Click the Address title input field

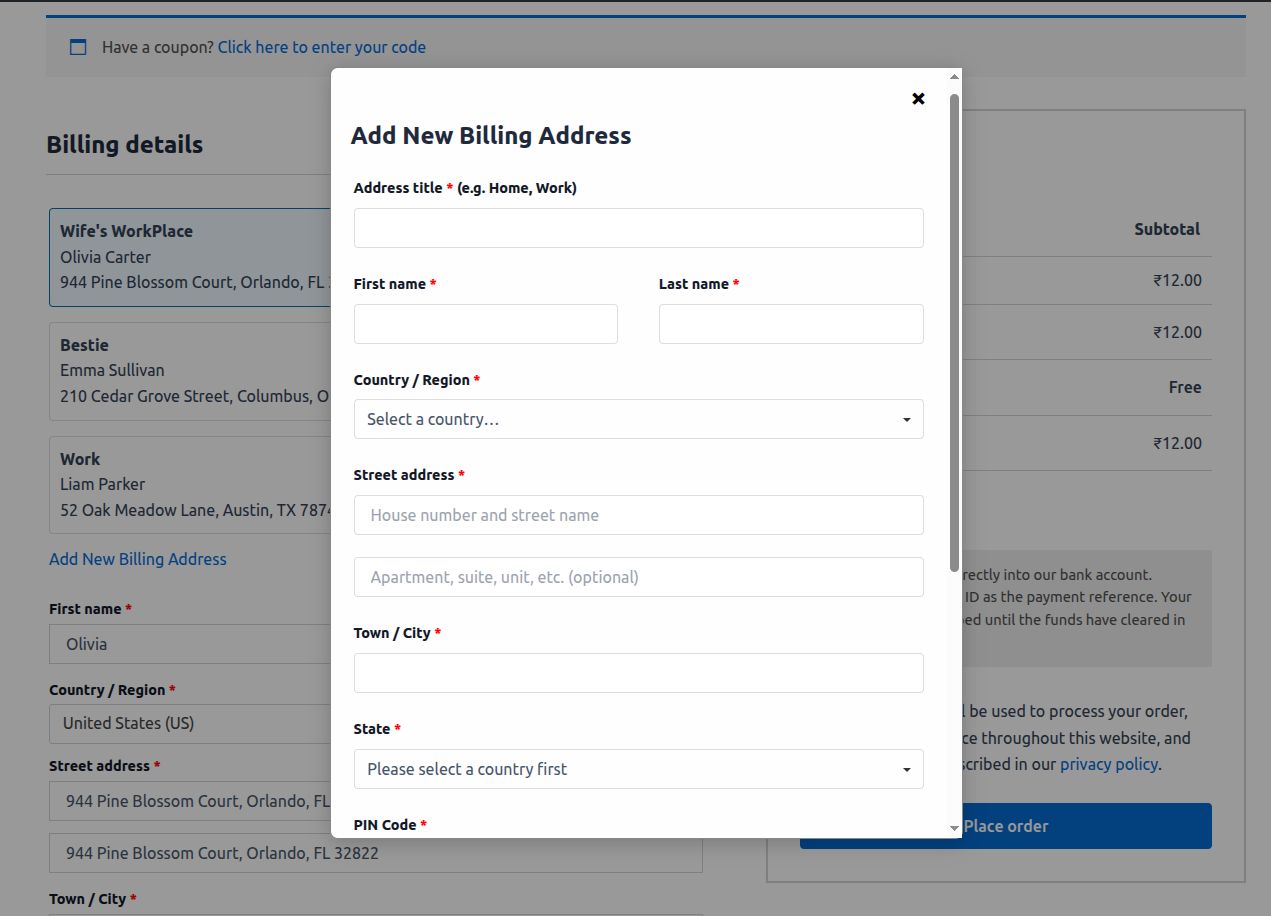pyautogui.click(x=638, y=228)
